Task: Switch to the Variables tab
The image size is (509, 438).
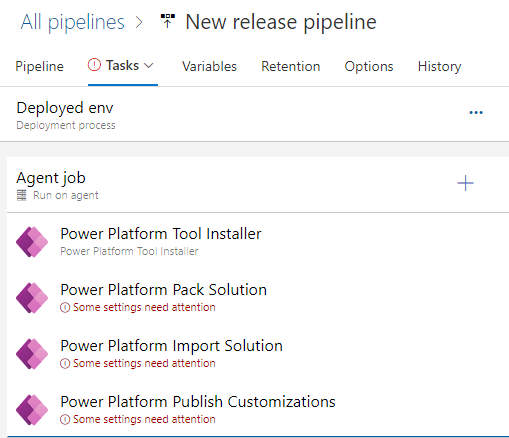Action: click(209, 66)
